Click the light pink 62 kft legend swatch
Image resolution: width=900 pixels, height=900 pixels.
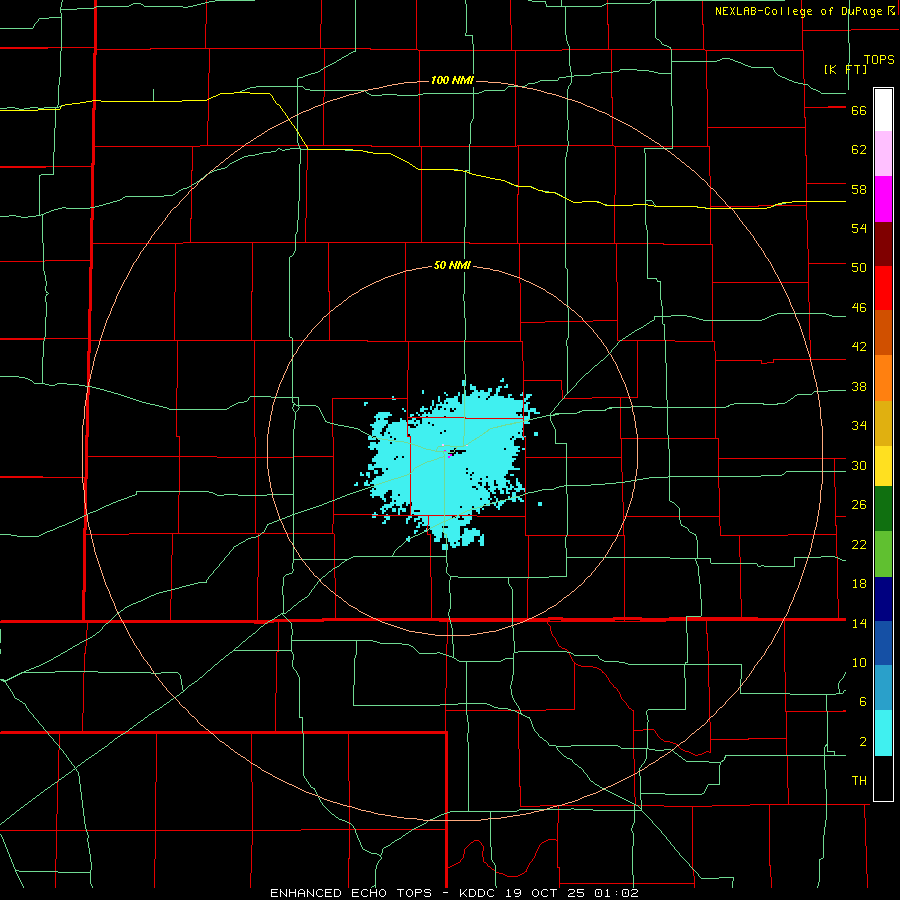pyautogui.click(x=883, y=154)
